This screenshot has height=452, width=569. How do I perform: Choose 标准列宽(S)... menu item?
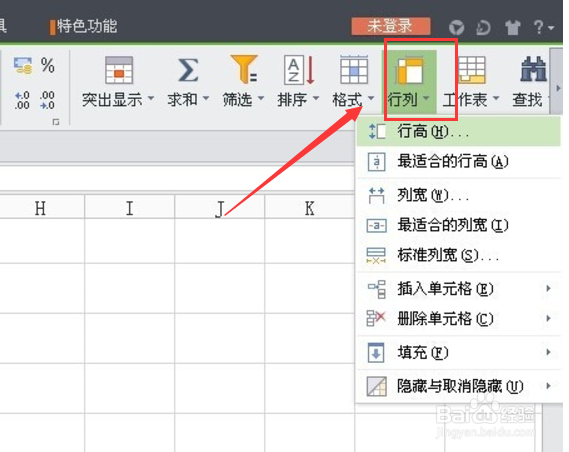[459, 255]
